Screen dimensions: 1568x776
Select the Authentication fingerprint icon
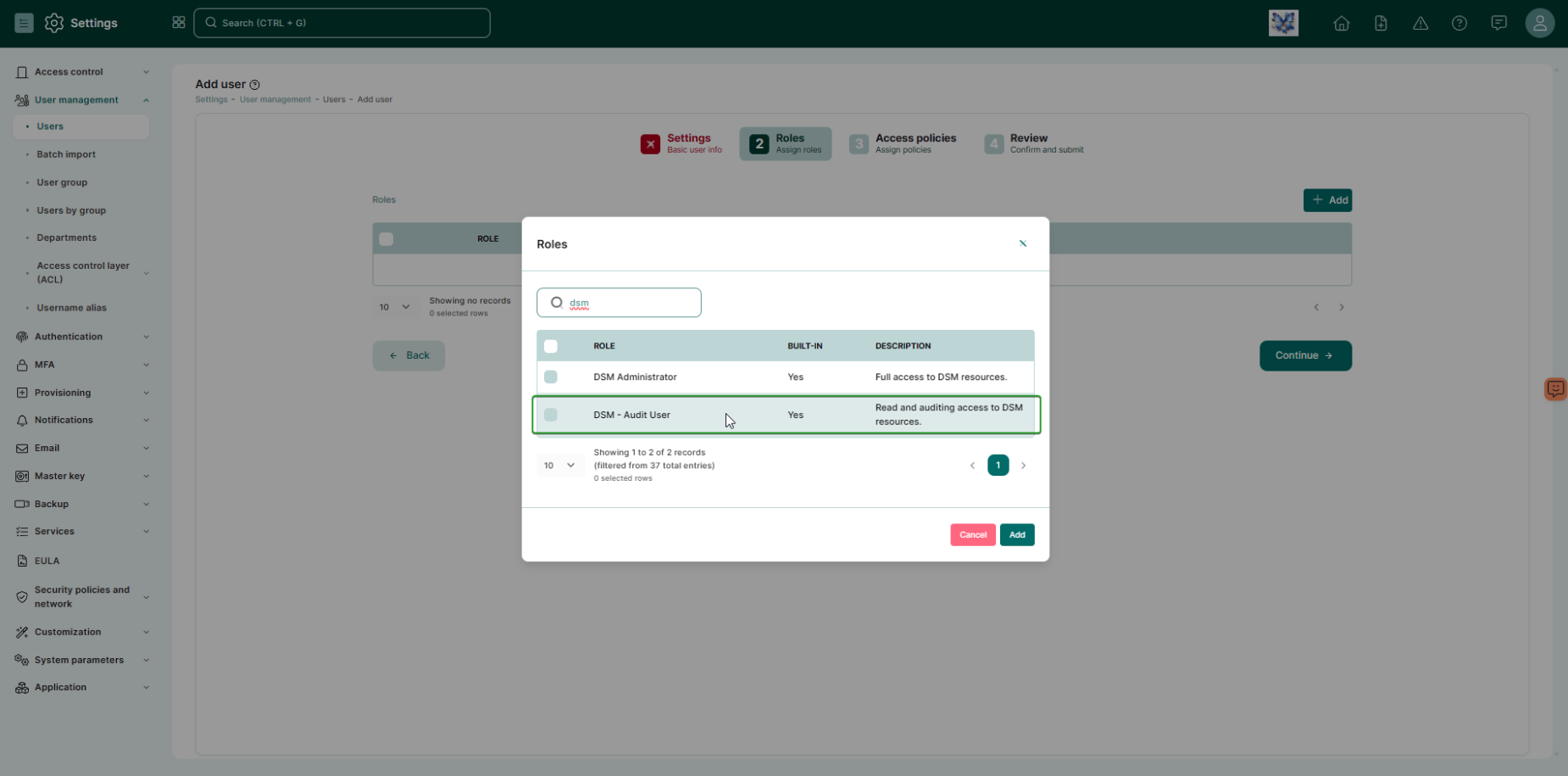[22, 337]
